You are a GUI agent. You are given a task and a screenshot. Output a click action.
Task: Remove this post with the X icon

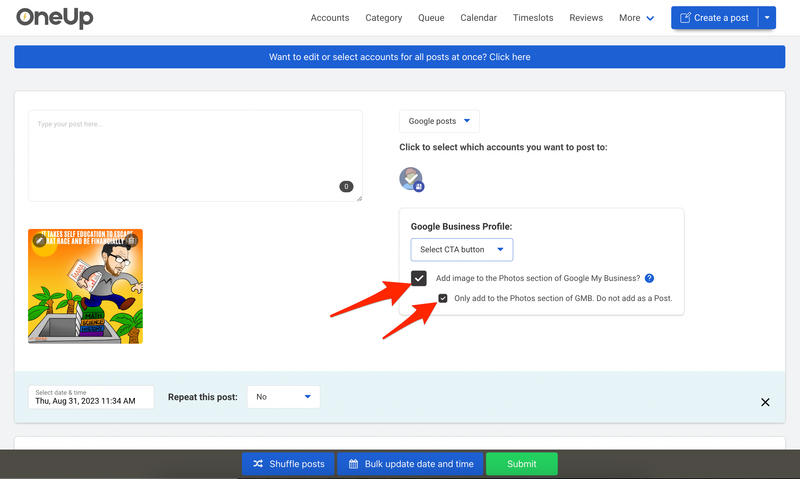pyautogui.click(x=765, y=402)
